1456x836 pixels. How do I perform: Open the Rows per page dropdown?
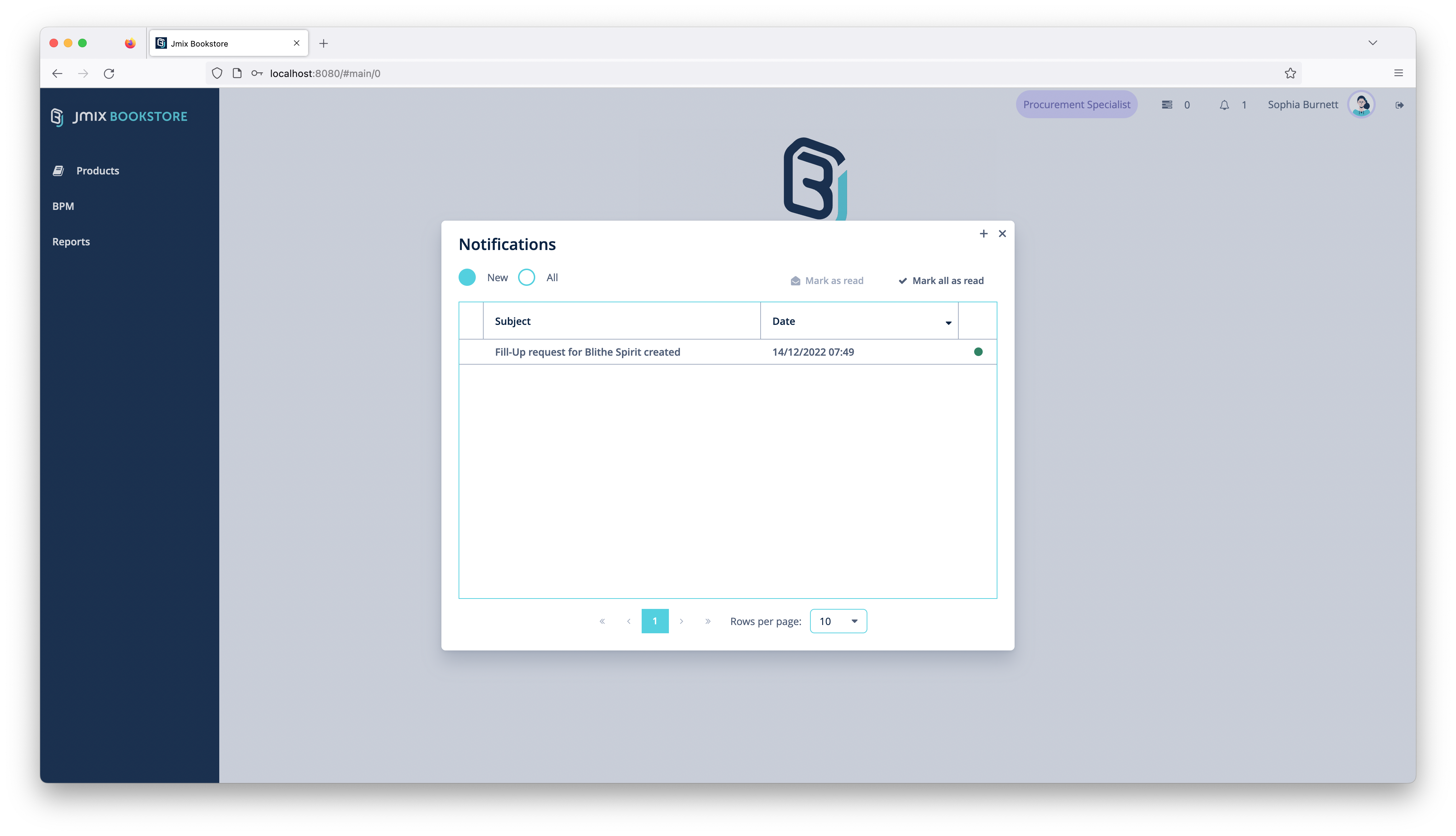coord(838,621)
